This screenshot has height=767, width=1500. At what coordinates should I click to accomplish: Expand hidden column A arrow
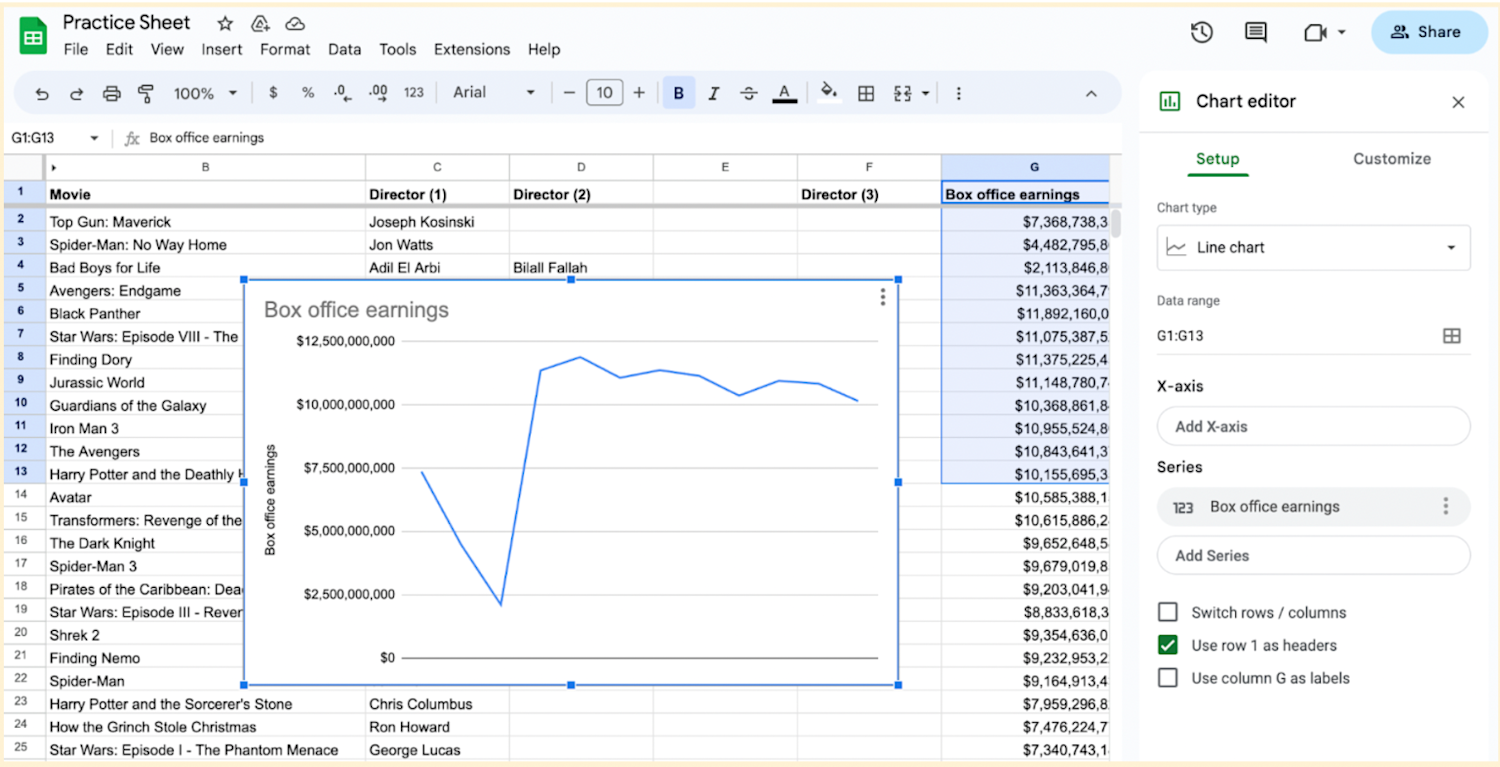[x=53, y=168]
